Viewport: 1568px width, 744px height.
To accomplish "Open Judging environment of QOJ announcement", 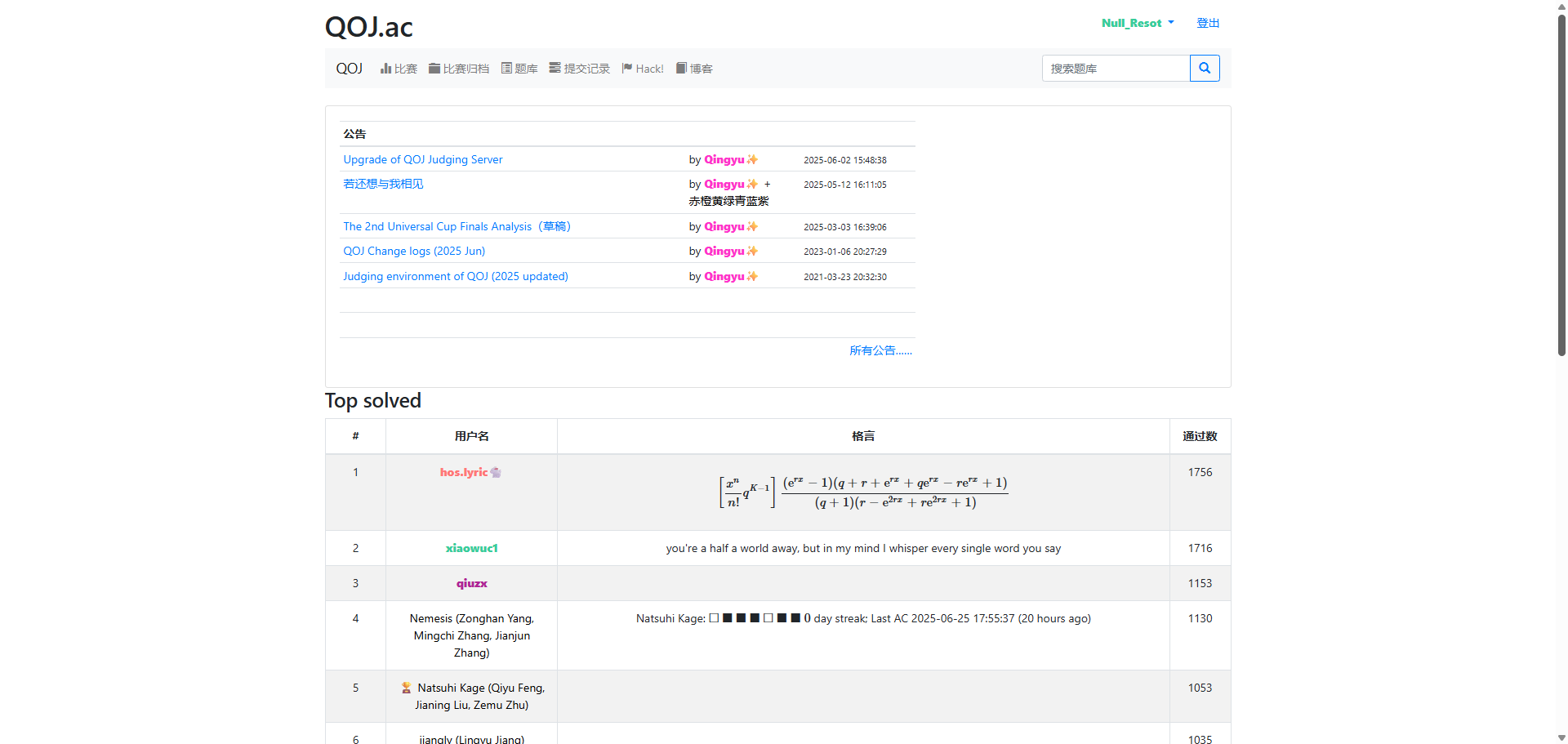I will click(x=456, y=276).
